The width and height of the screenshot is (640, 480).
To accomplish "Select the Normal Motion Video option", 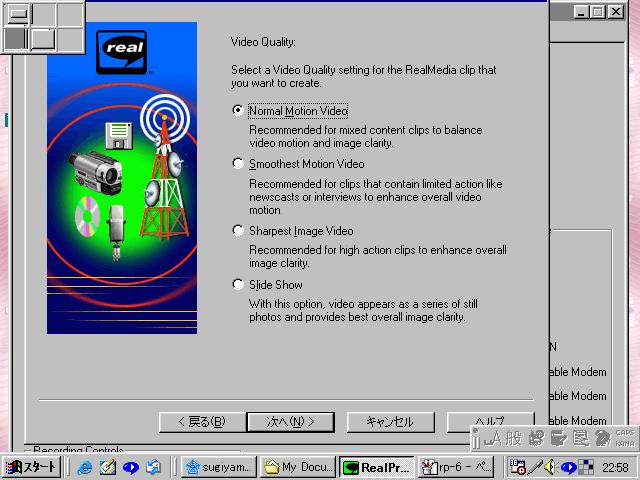I will (238, 111).
